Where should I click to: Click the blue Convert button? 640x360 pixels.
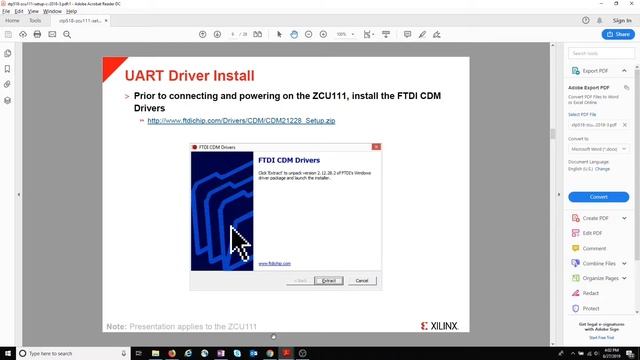coord(599,197)
